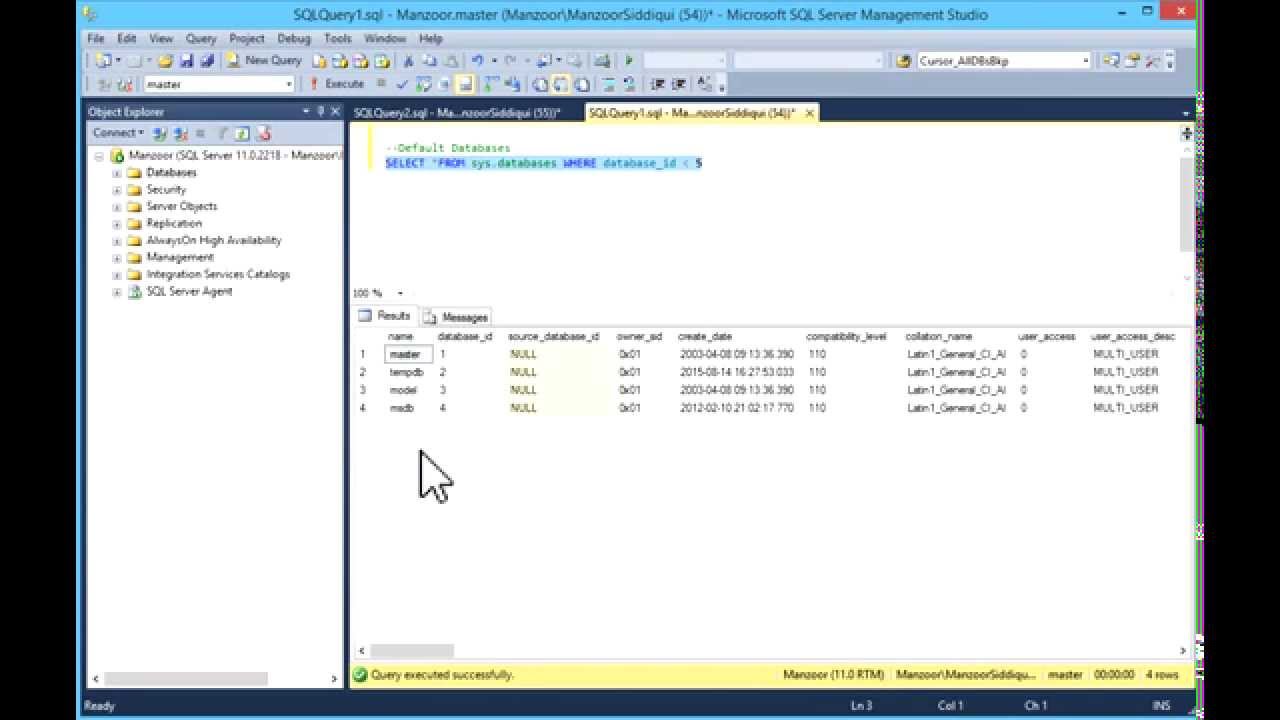Toggle Results to Text option
The width and height of the screenshot is (1280, 720).
(x=539, y=84)
